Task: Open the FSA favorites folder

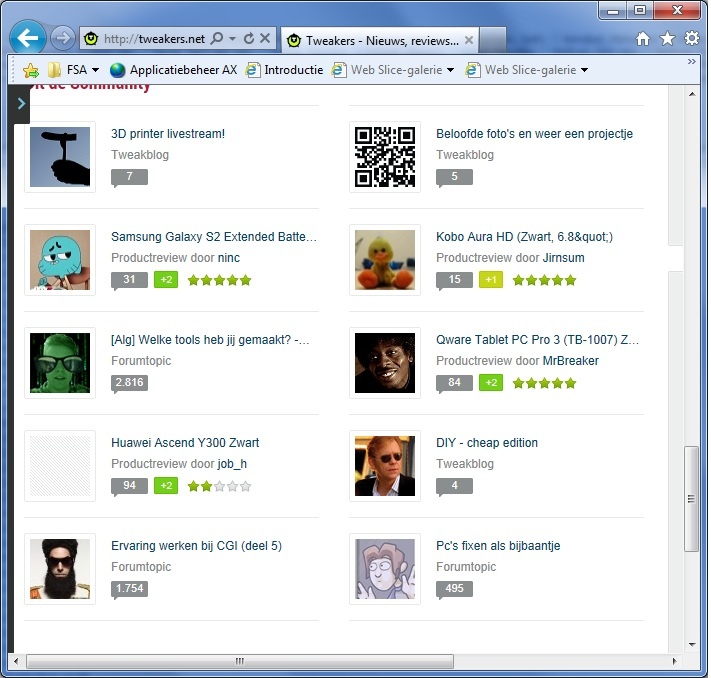Action: (x=68, y=70)
